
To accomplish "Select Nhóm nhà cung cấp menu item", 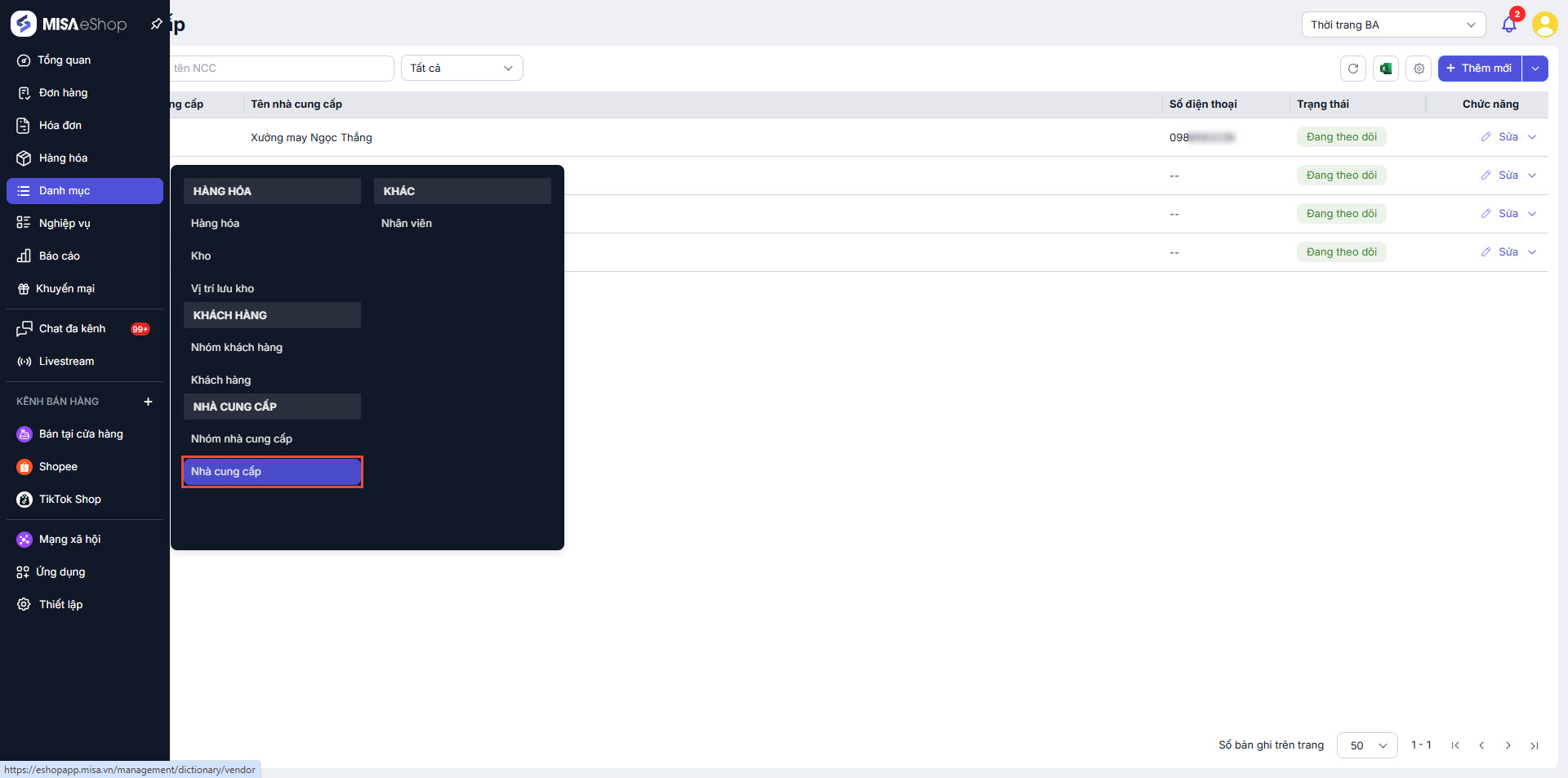I will (272, 439).
